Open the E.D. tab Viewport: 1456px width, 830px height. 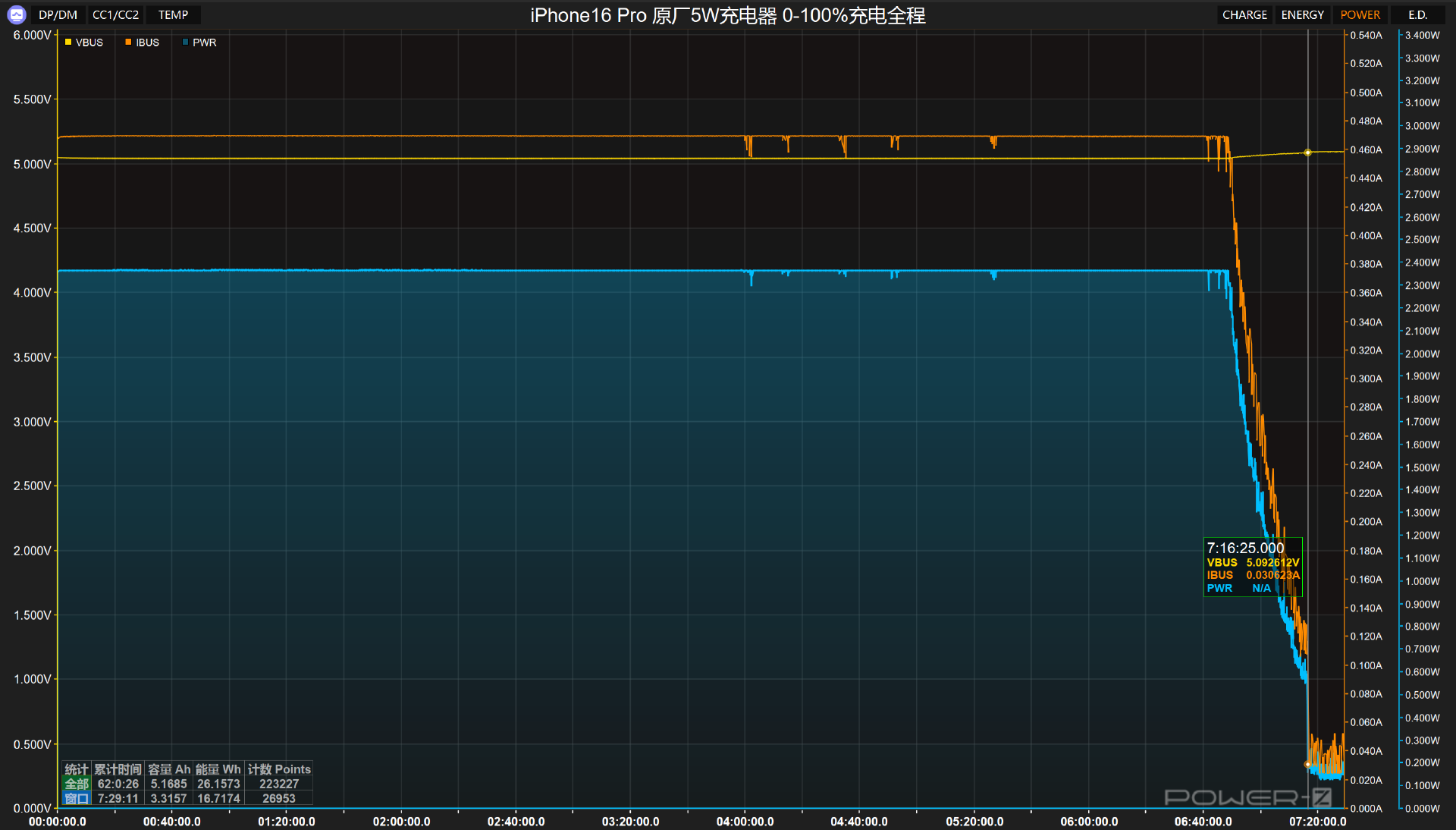(1417, 14)
